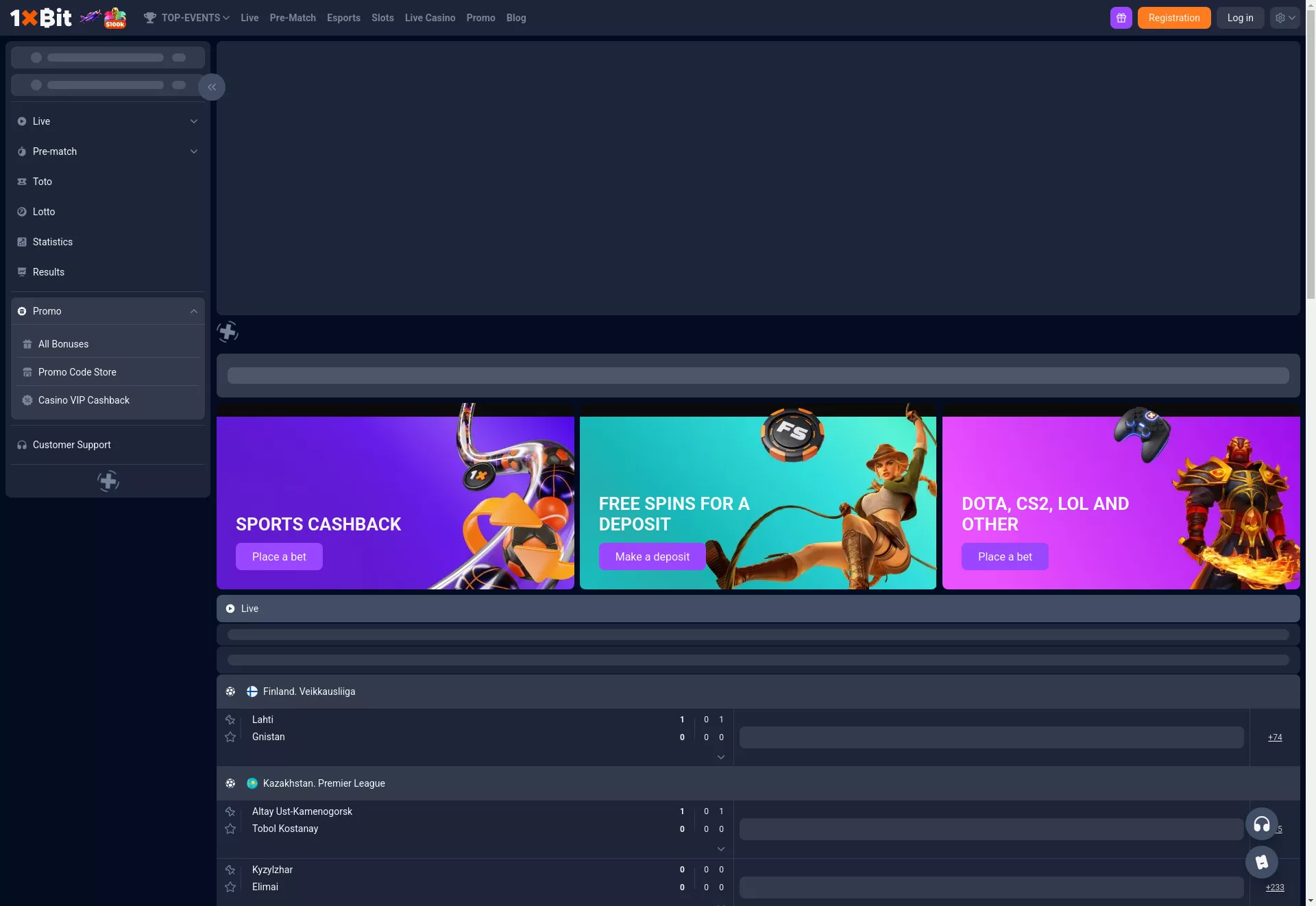Mark Kyzylhar match as favorite
Screen dimensions: 1316x906
[x=230, y=870]
